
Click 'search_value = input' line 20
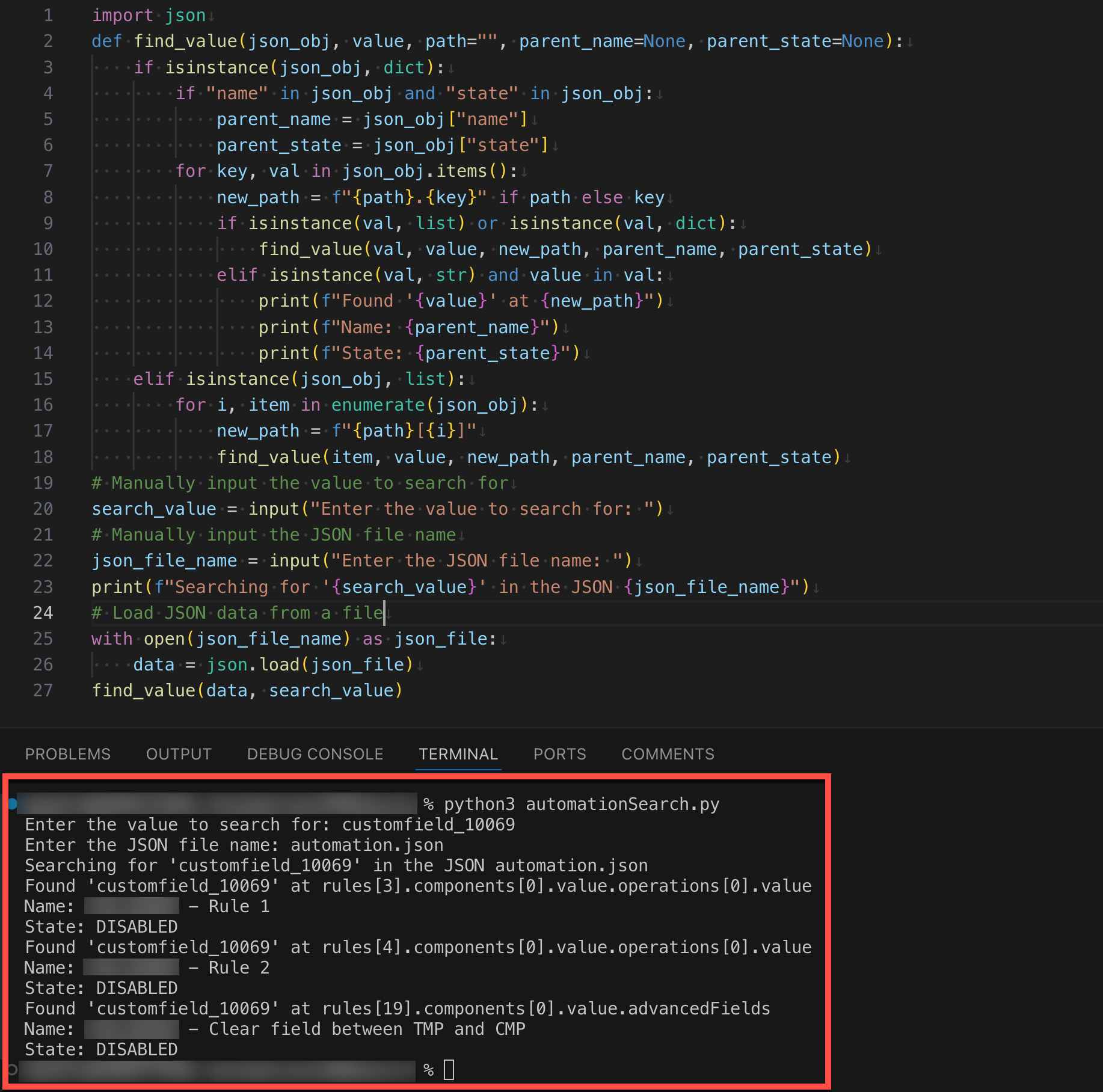377,509
